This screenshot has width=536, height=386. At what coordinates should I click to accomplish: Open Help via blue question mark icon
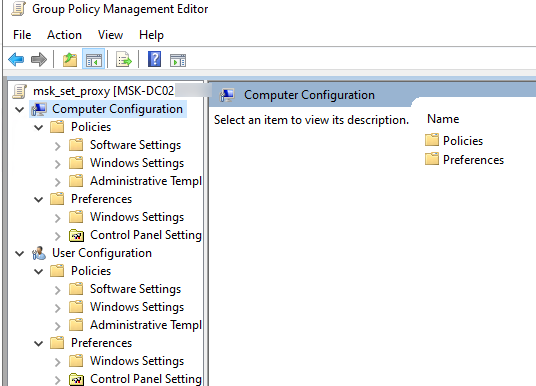coord(155,59)
